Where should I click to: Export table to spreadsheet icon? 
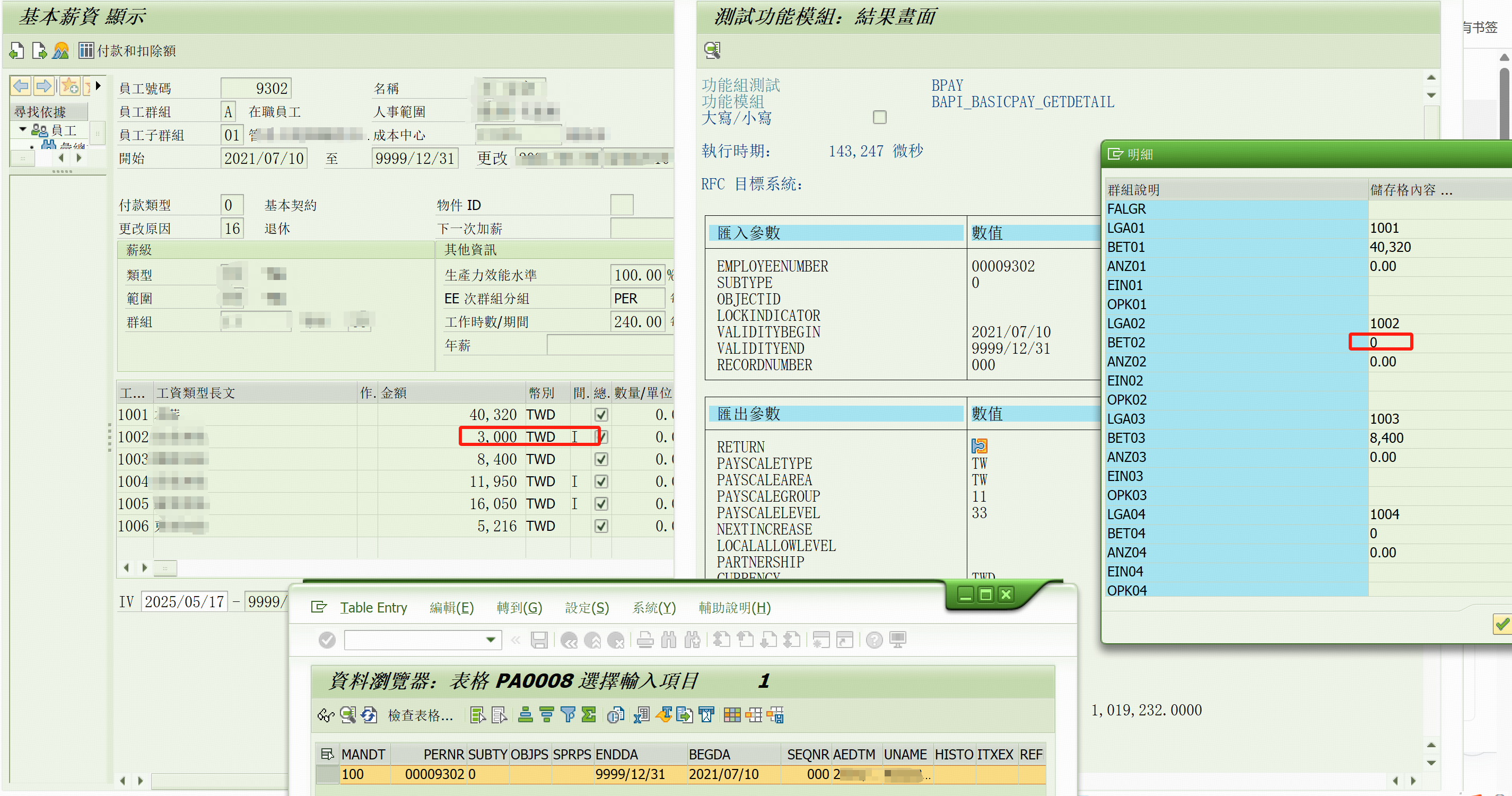(642, 715)
